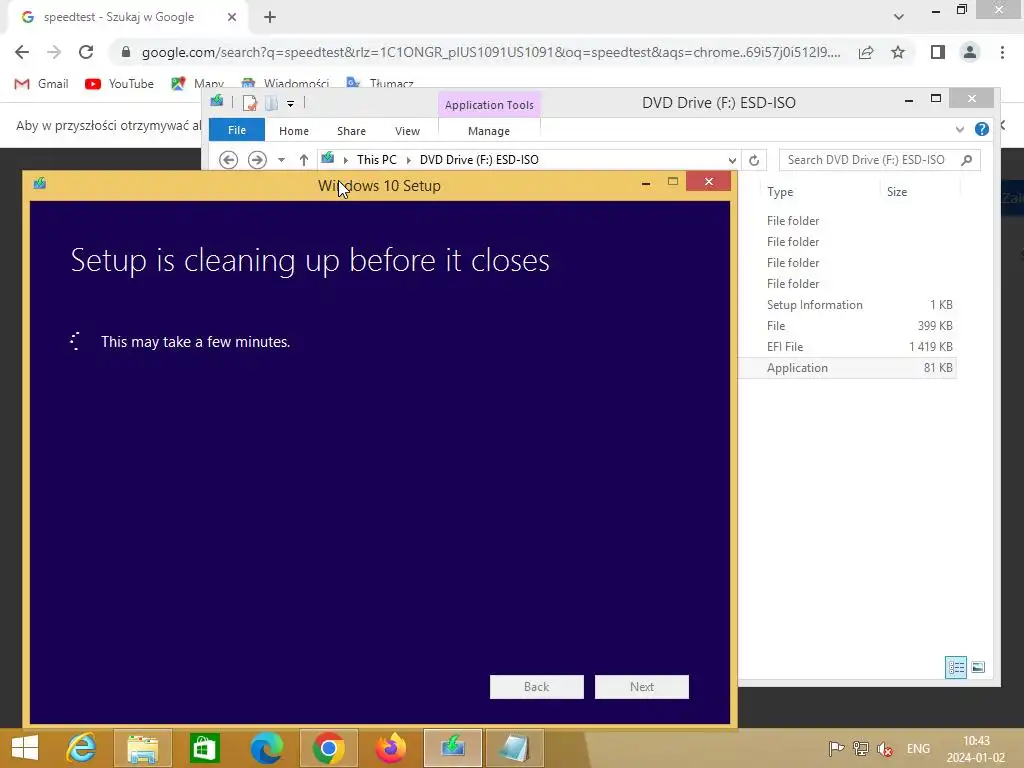Switch to the View ribbon tab
1024x768 pixels.
[407, 131]
